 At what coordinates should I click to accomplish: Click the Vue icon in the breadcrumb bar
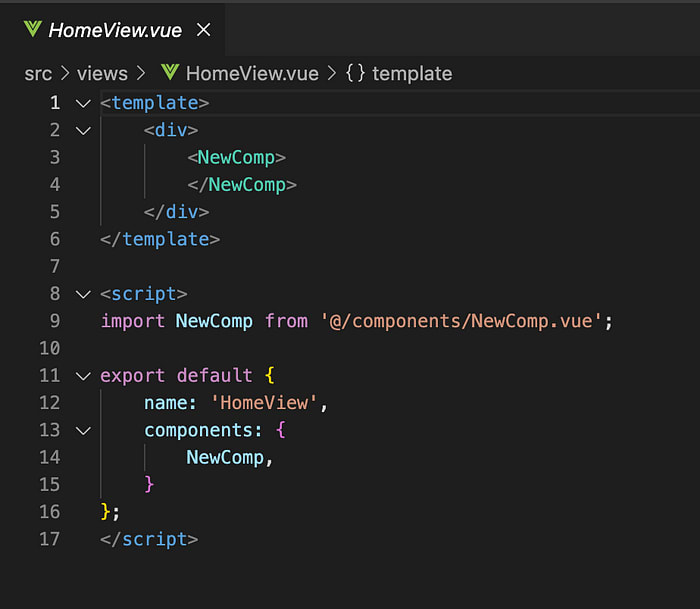pos(169,73)
